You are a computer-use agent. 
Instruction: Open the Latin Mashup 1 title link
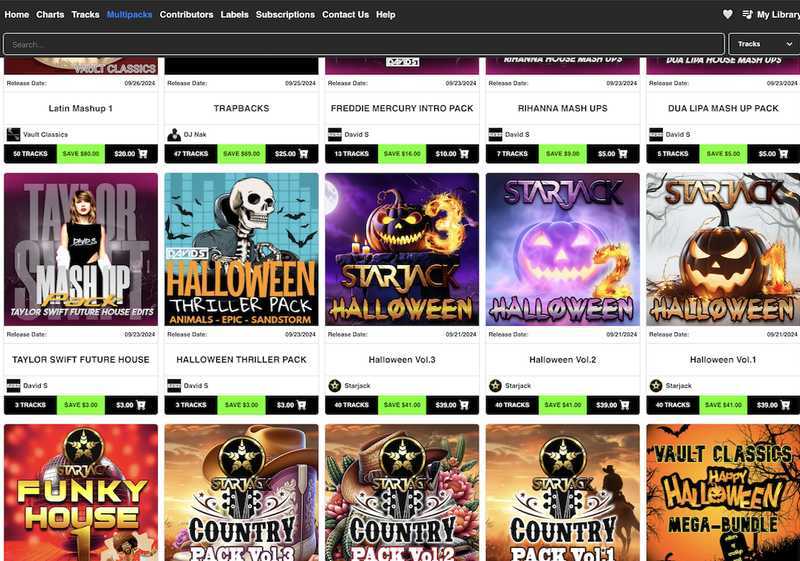[x=81, y=108]
